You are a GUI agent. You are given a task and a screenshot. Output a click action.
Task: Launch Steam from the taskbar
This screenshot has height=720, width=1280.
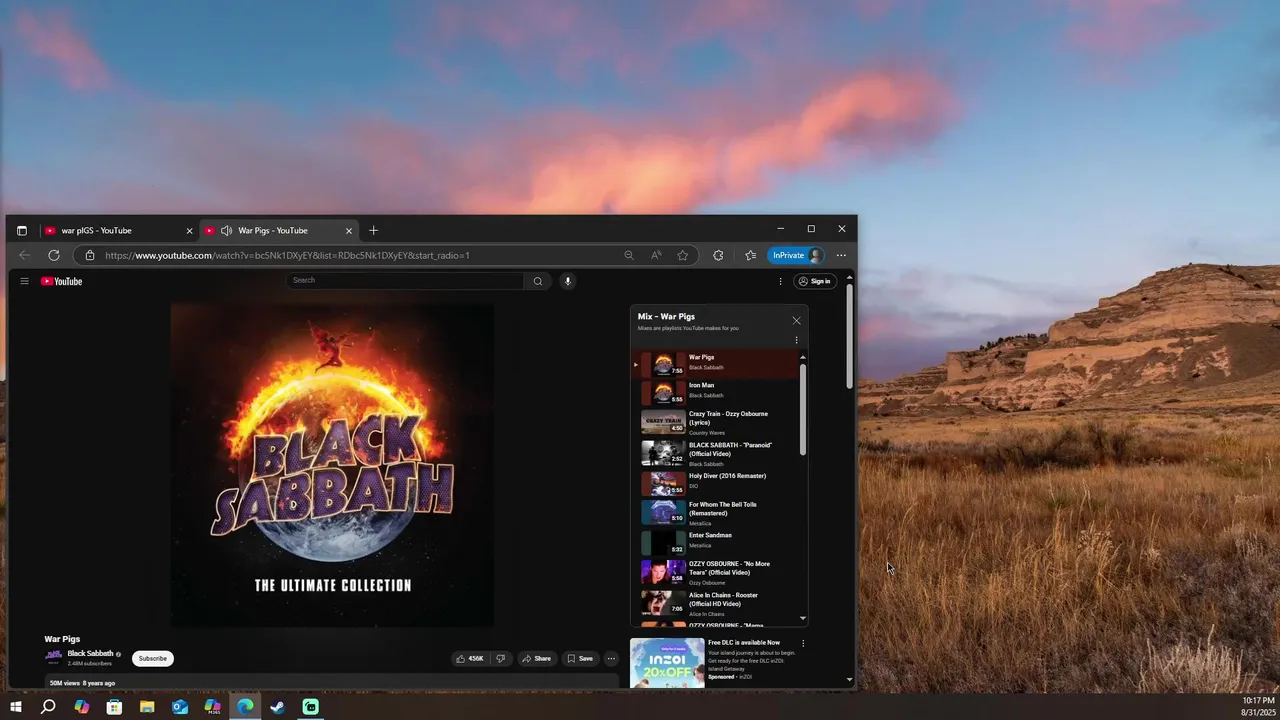point(278,707)
